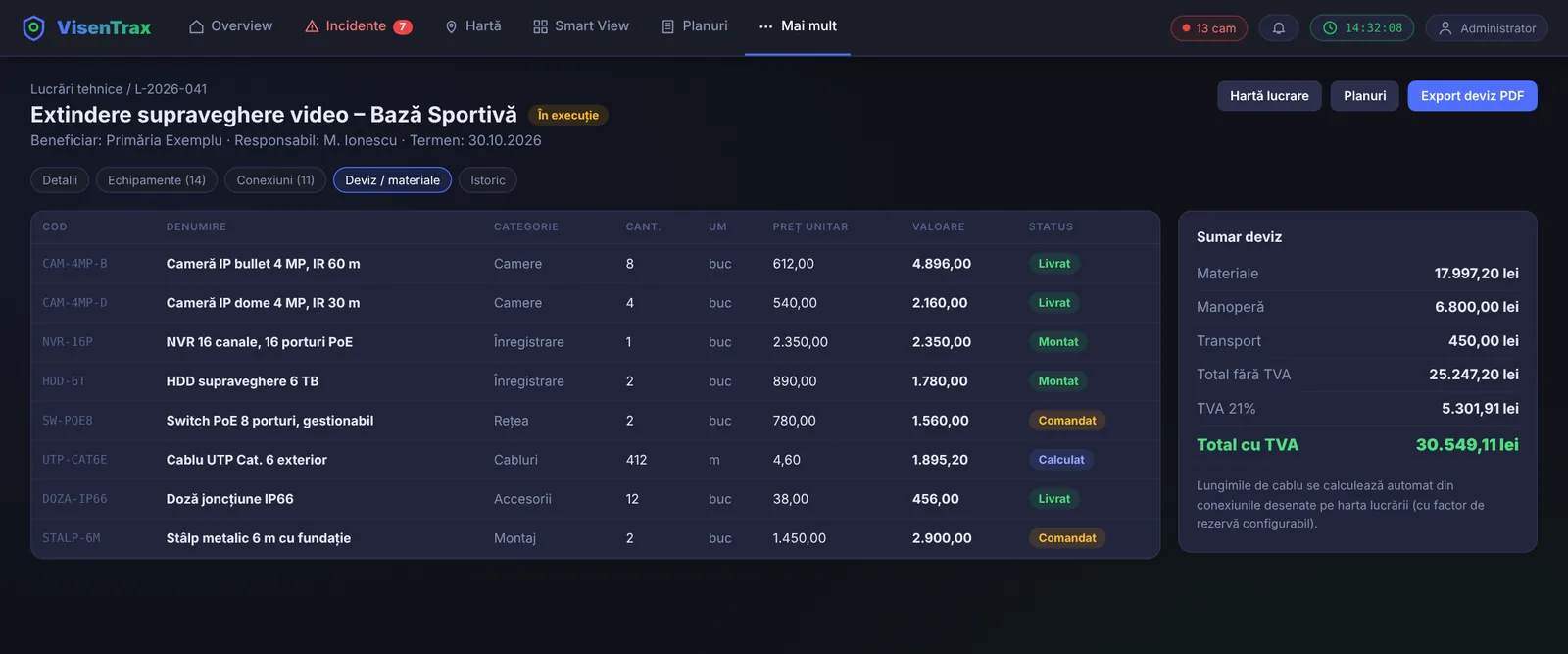The image size is (1568, 654).
Task: Switch to the Detalii tab
Action: [x=60, y=180]
